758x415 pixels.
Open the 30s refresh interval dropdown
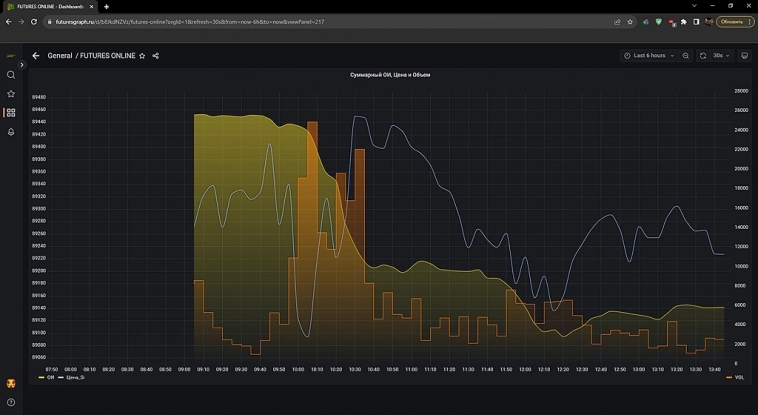720,56
